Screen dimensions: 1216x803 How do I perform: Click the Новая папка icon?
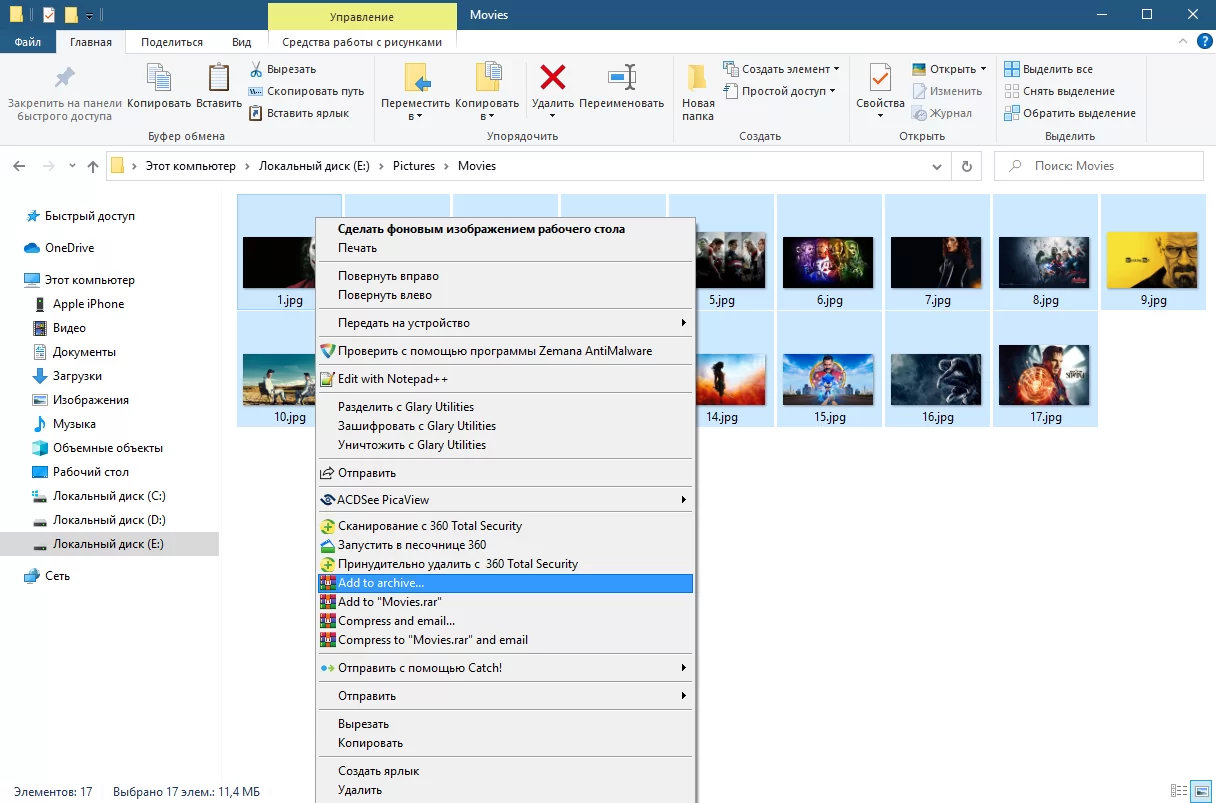tap(698, 78)
